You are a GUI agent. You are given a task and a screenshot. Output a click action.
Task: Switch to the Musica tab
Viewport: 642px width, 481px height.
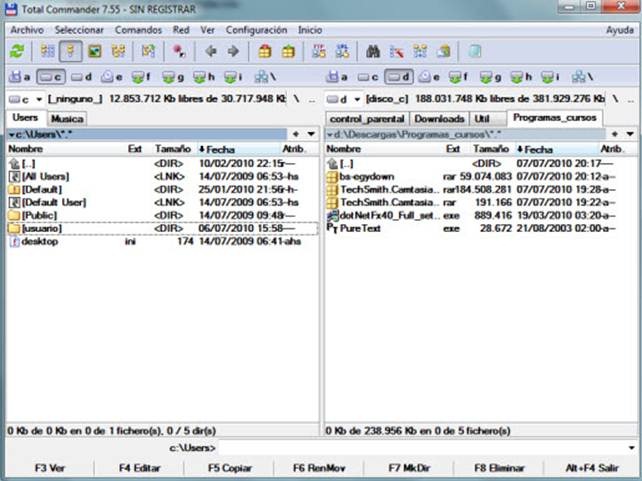[x=67, y=119]
